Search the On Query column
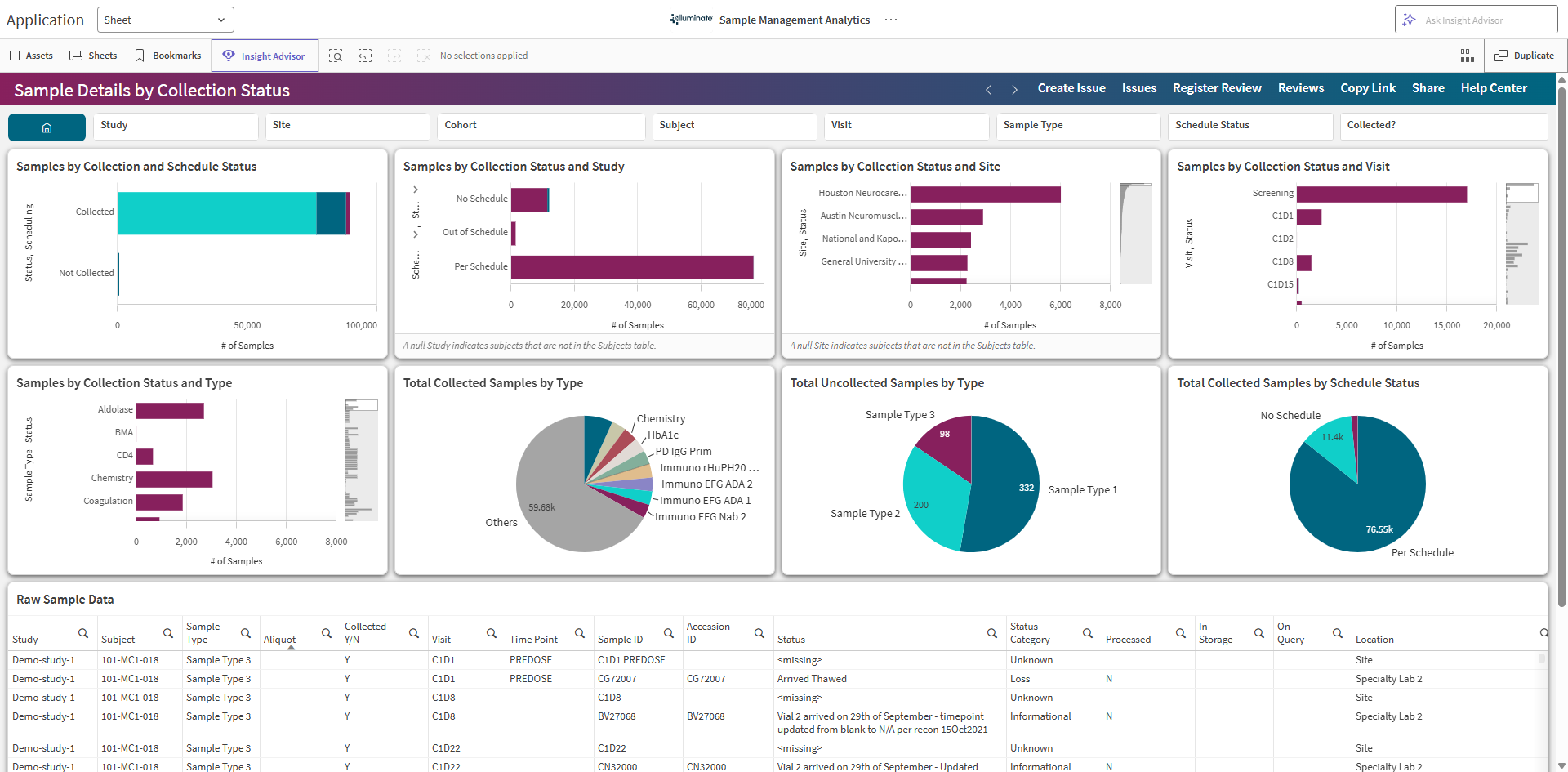Screen dimensions: 1568x772 [1337, 633]
